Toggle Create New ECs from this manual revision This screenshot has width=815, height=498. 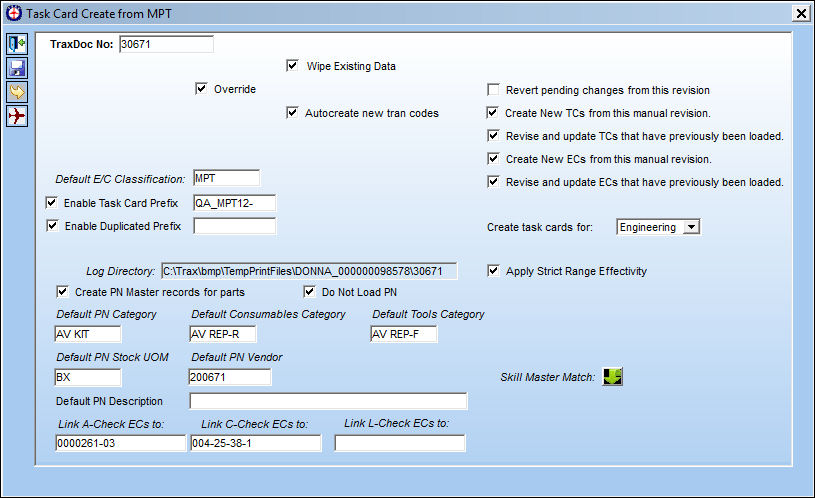pyautogui.click(x=493, y=159)
